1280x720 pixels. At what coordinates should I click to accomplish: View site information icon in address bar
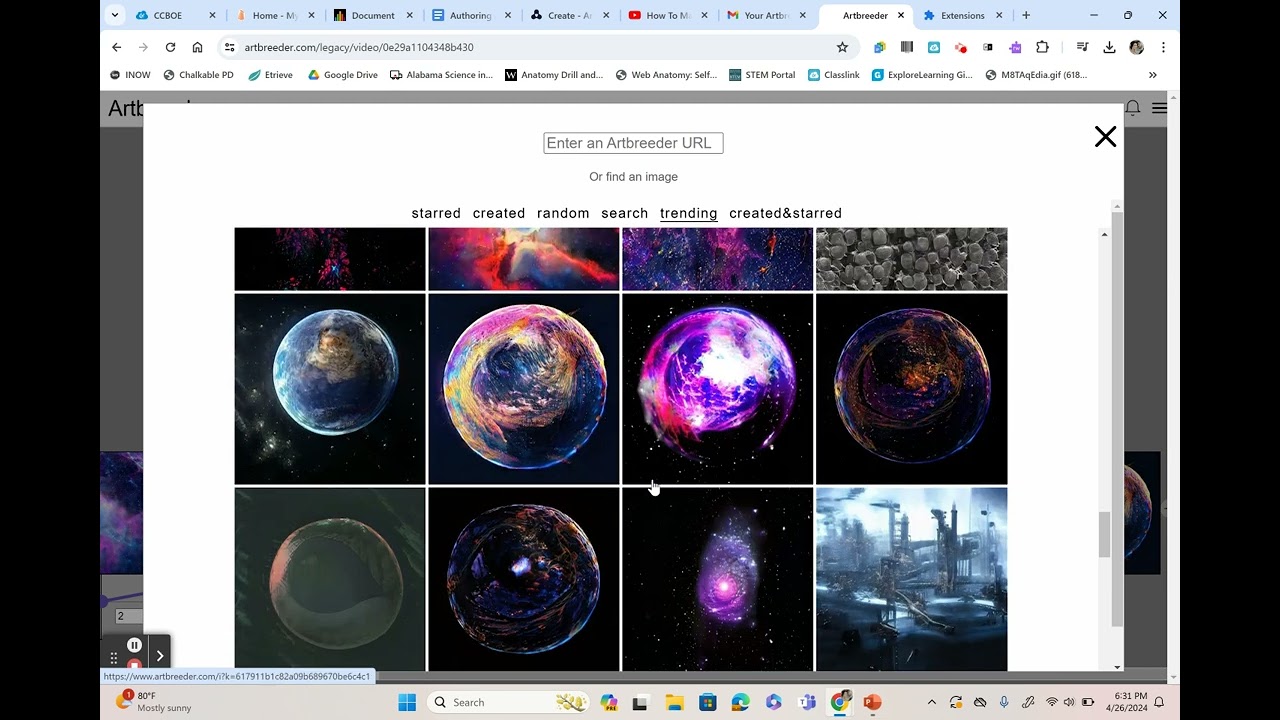[x=229, y=47]
